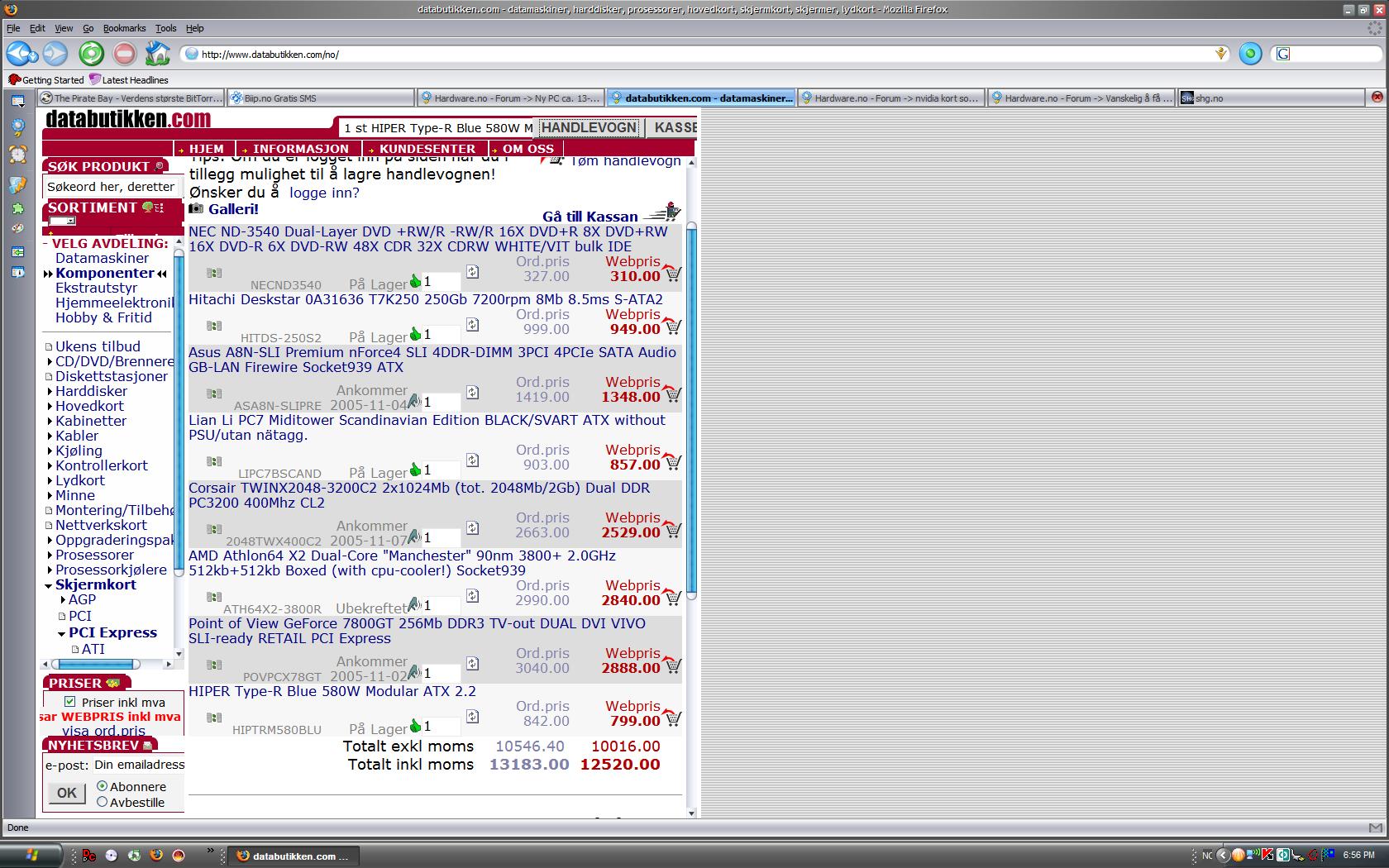Click the tree icon on SORTIMENT header
The height and width of the screenshot is (868, 1389).
coord(147,207)
